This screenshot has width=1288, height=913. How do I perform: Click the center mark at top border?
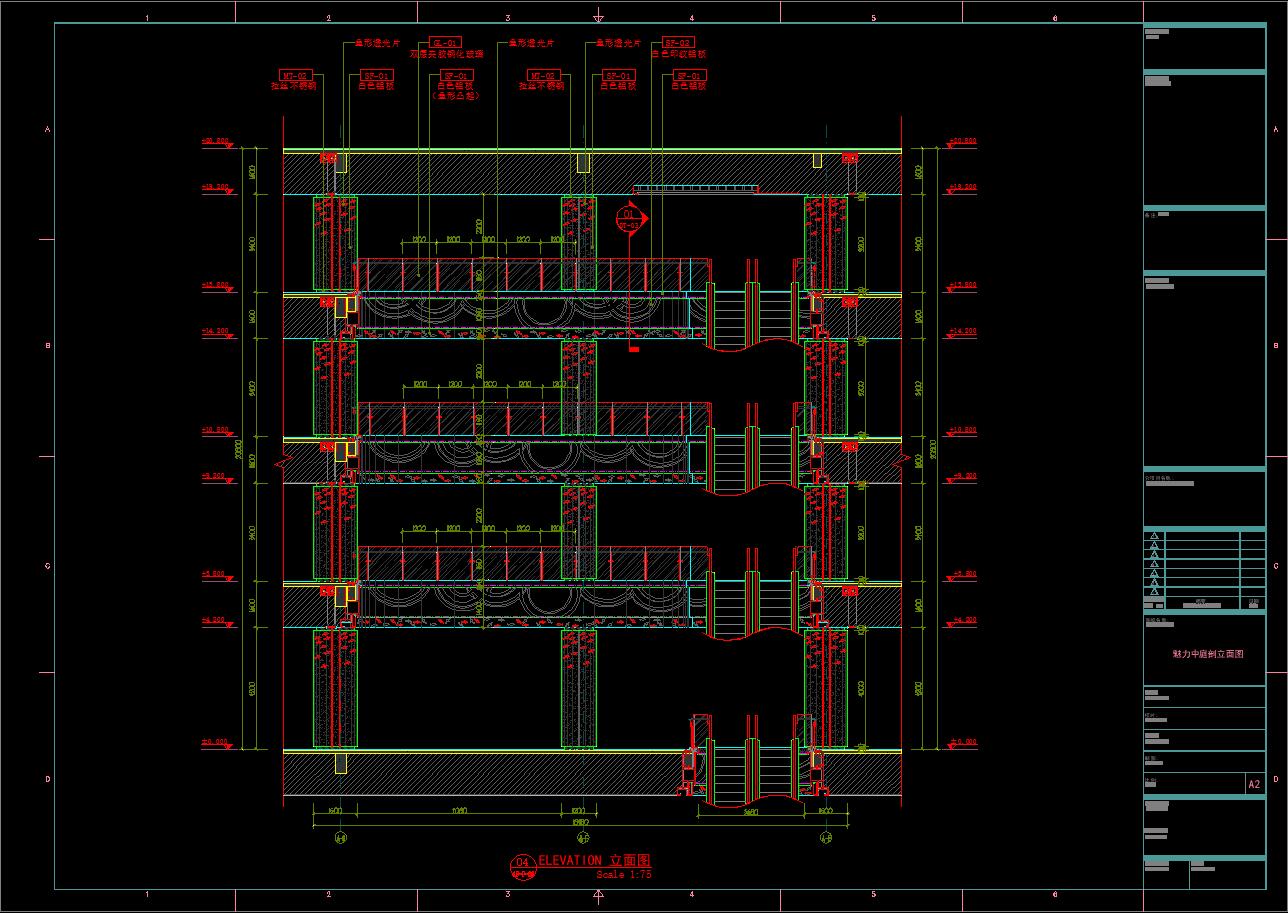[x=598, y=16]
